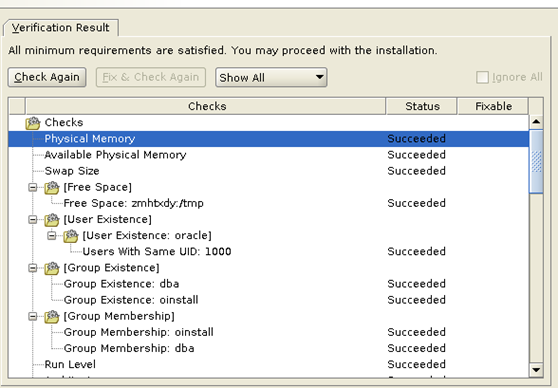Click the User Existence folder icon

pyautogui.click(x=52, y=220)
